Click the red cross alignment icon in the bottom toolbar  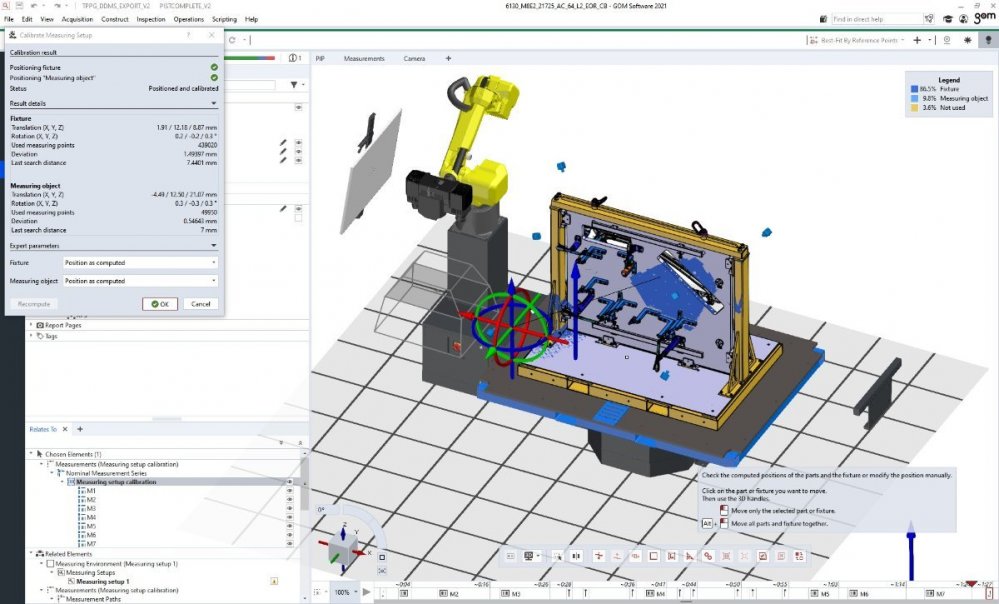point(599,556)
